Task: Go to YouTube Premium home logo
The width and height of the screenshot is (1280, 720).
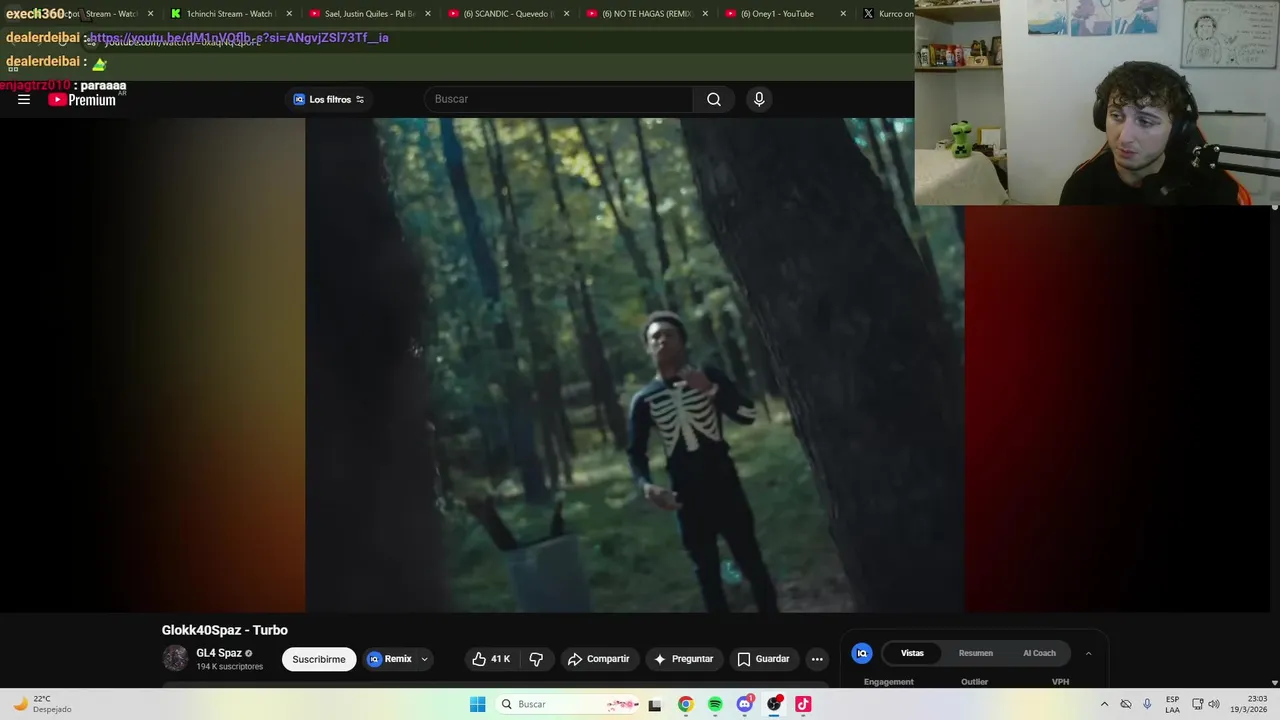Action: 82,99
